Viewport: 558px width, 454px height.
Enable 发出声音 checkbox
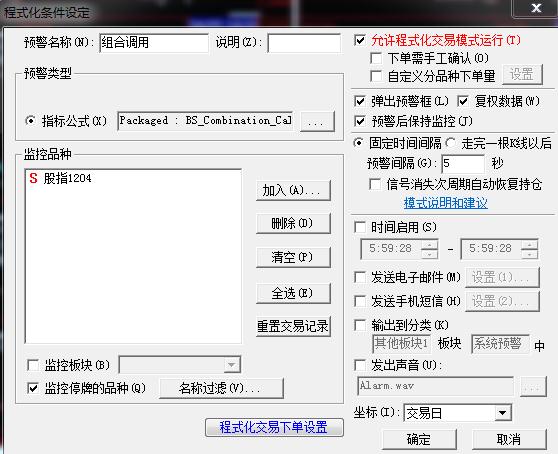(x=360, y=365)
